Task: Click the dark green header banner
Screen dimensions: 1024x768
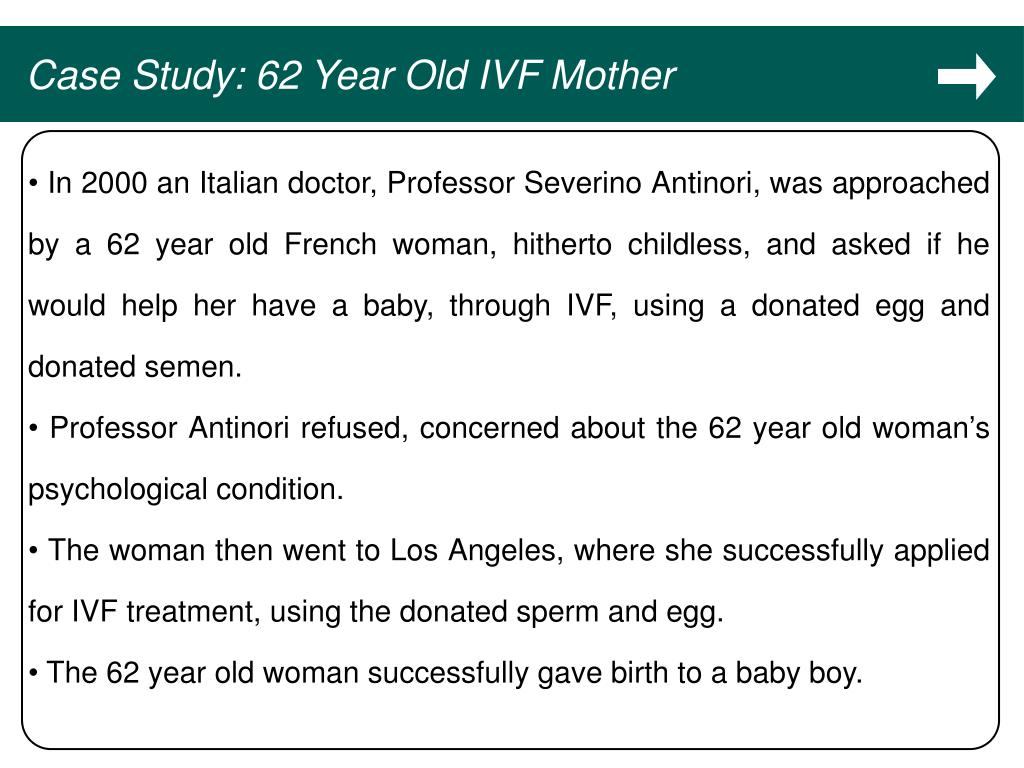Action: 512,74
